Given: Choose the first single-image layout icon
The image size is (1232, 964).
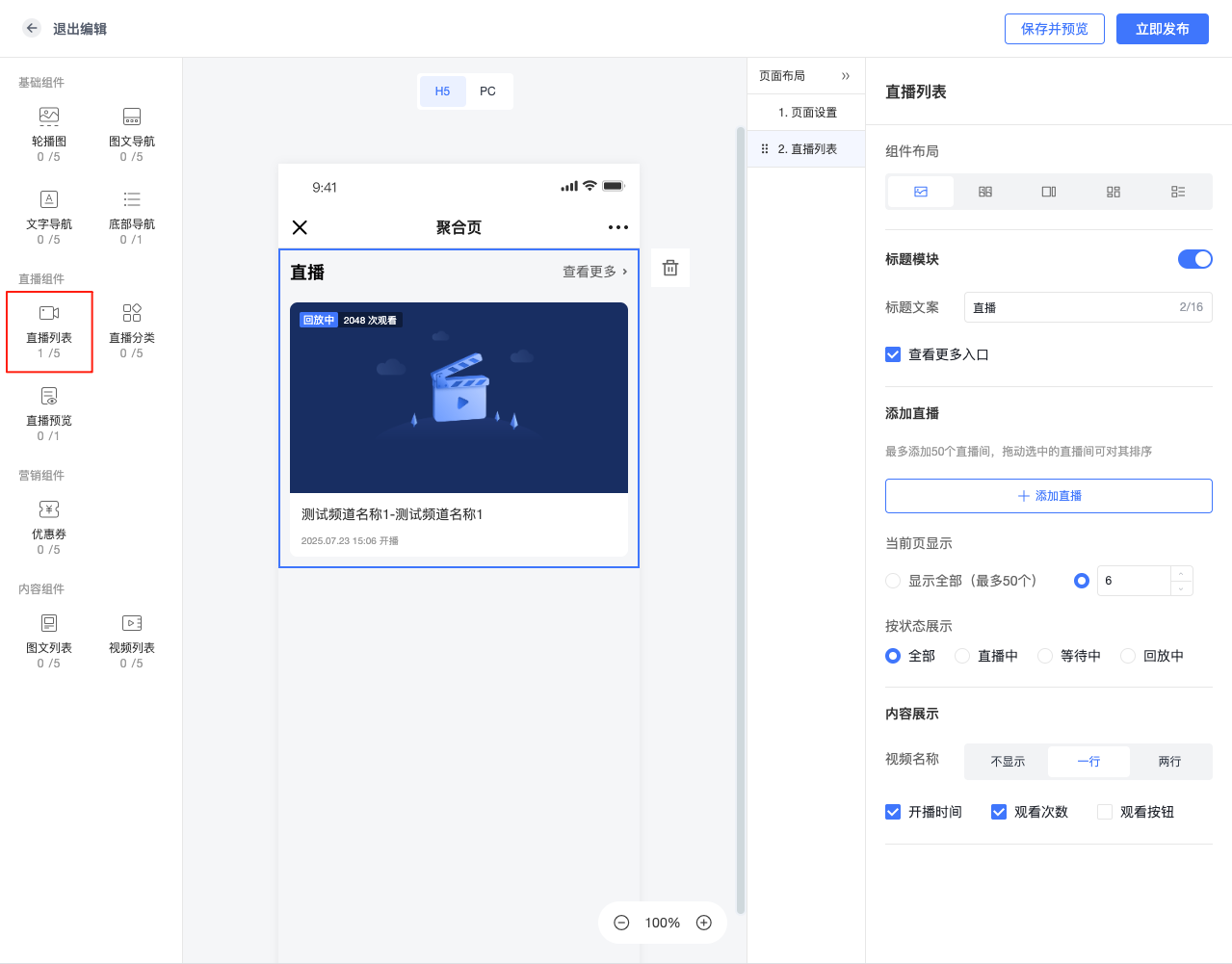Looking at the screenshot, I should point(921,192).
